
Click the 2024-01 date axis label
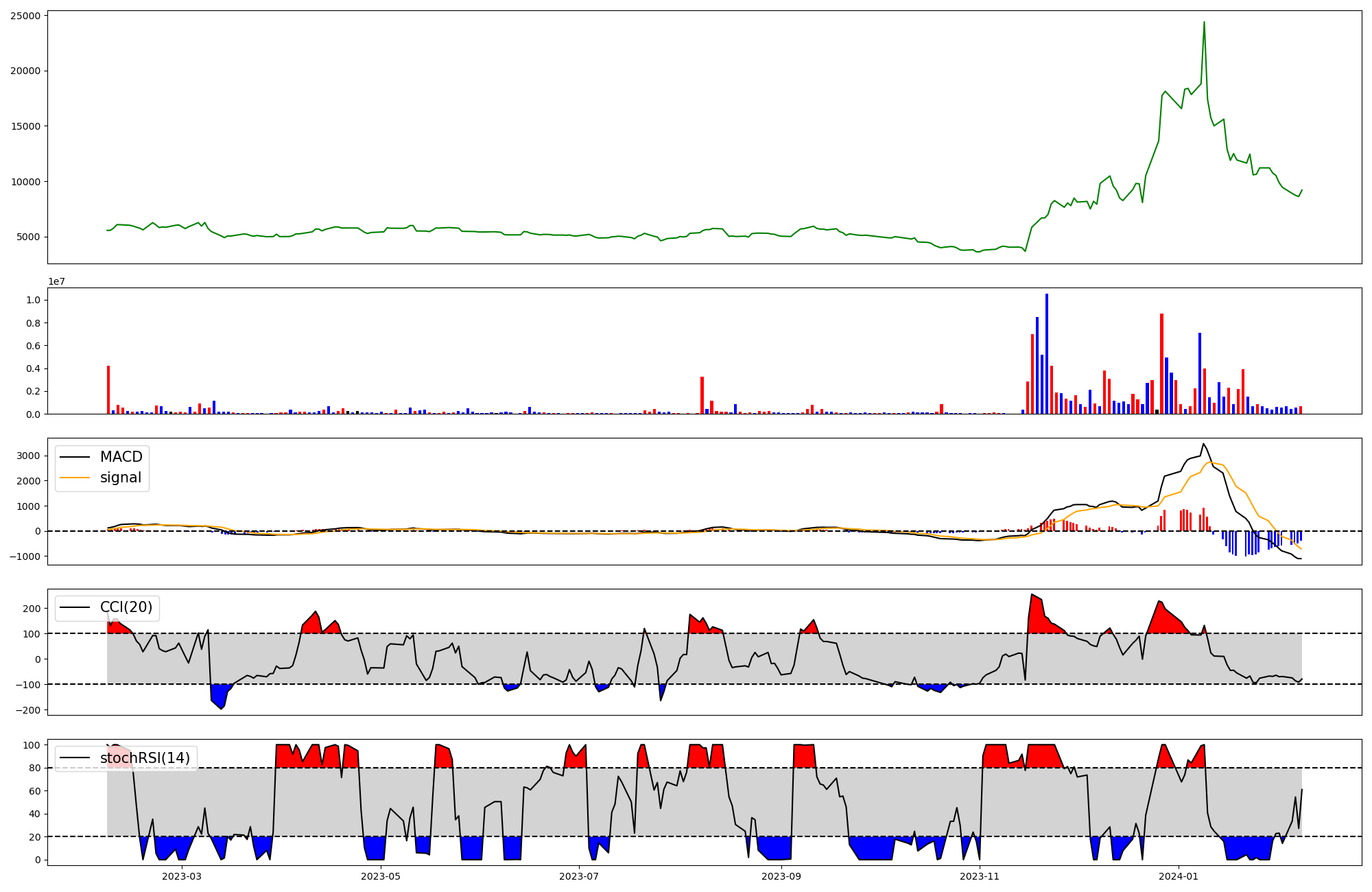pos(1179,876)
